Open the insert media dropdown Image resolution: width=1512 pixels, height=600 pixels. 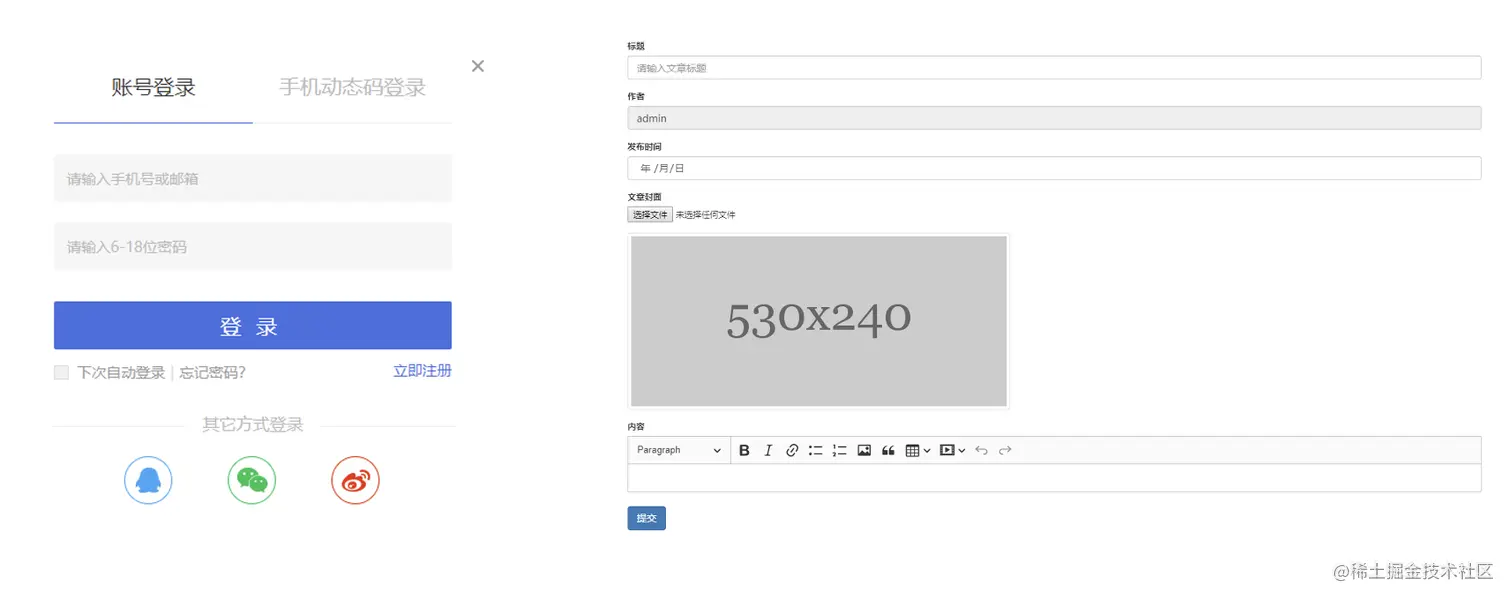point(953,451)
